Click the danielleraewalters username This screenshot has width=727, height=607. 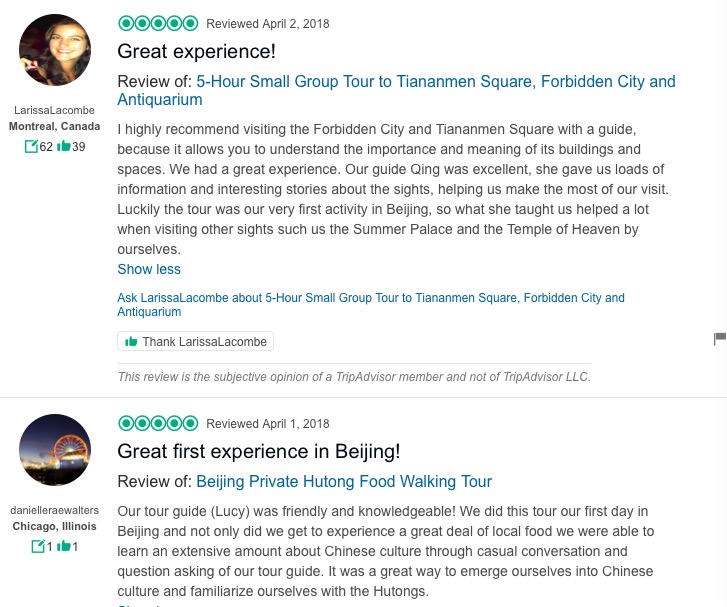[x=55, y=511]
